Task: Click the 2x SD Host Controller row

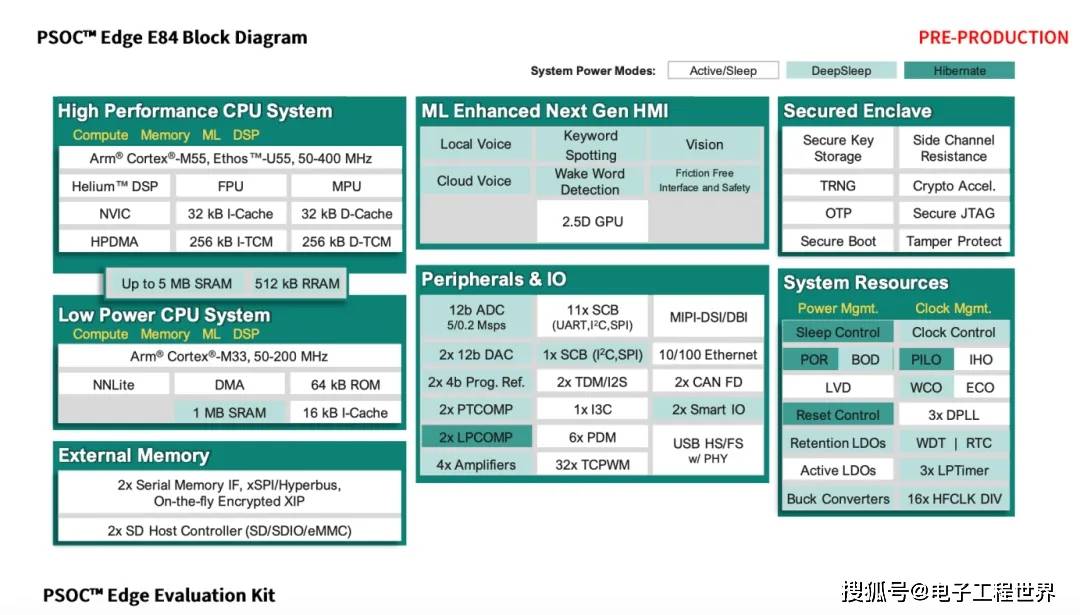Action: point(229,530)
